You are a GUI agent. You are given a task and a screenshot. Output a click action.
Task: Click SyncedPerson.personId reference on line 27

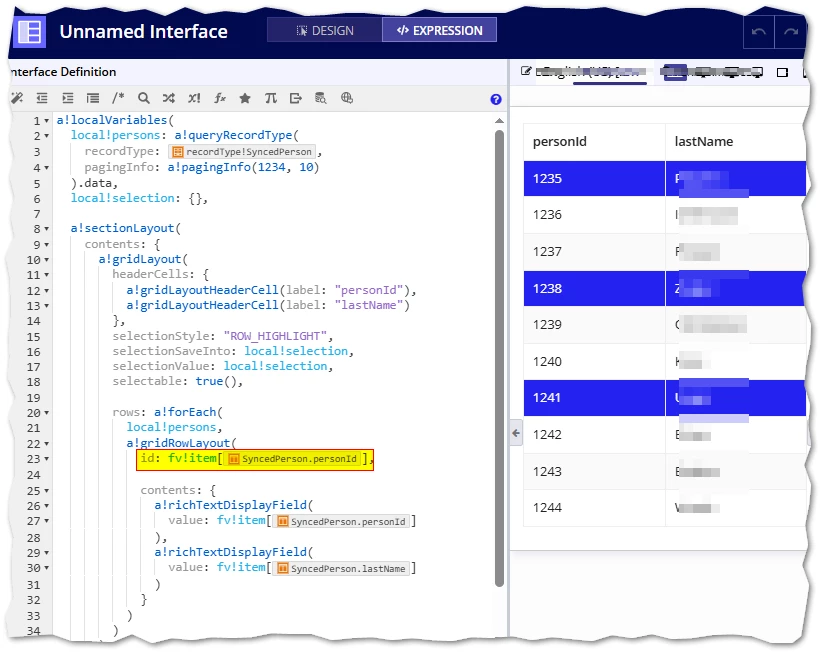[341, 522]
